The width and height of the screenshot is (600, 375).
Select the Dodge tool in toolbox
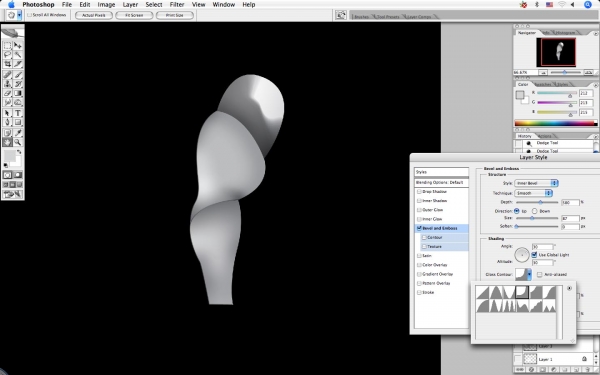[18, 102]
